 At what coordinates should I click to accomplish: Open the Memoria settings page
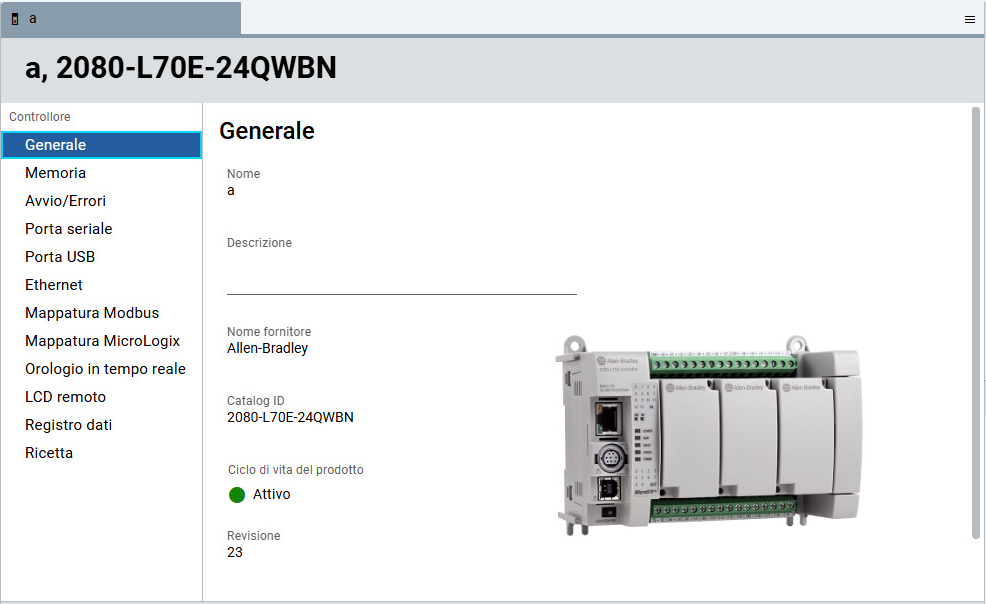(56, 173)
